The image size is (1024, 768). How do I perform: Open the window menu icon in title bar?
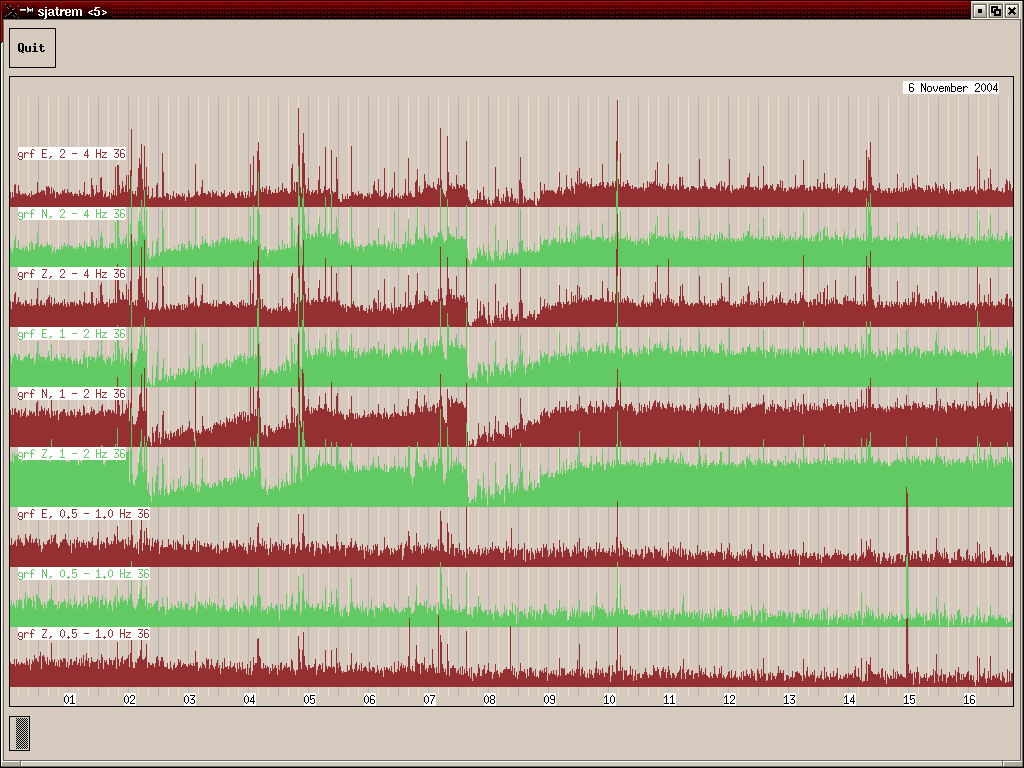[10, 10]
